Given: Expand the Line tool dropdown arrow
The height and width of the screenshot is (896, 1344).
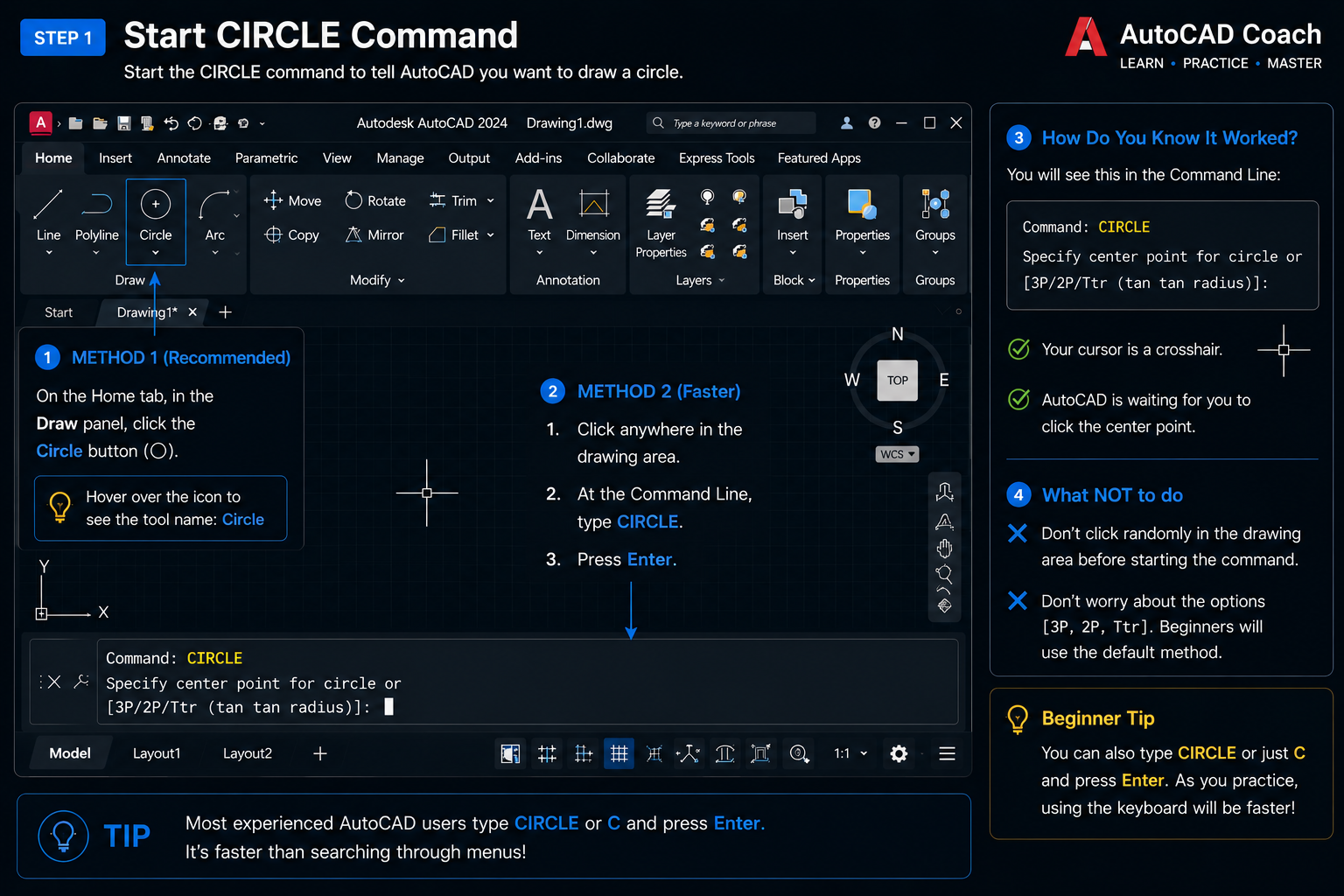Looking at the screenshot, I should (48, 253).
